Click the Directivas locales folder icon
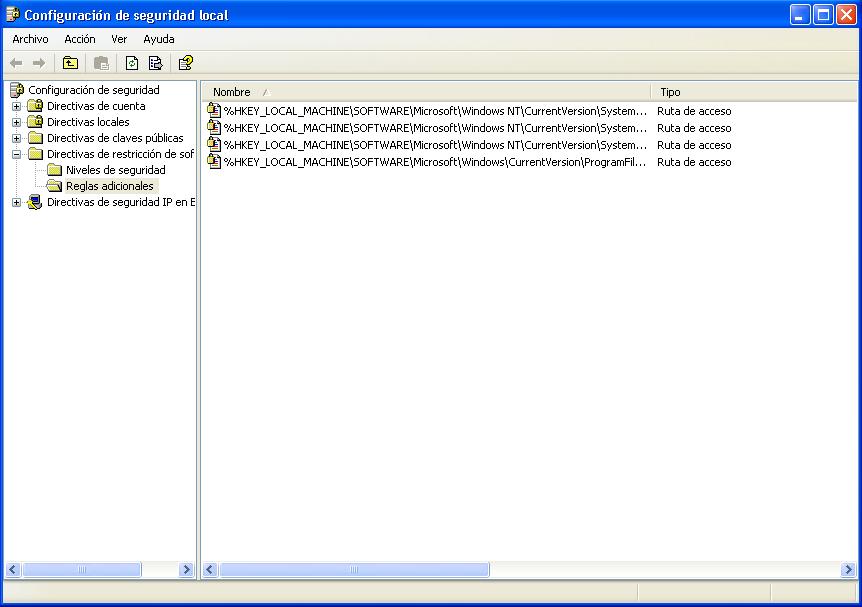Image resolution: width=862 pixels, height=607 pixels. click(x=35, y=122)
